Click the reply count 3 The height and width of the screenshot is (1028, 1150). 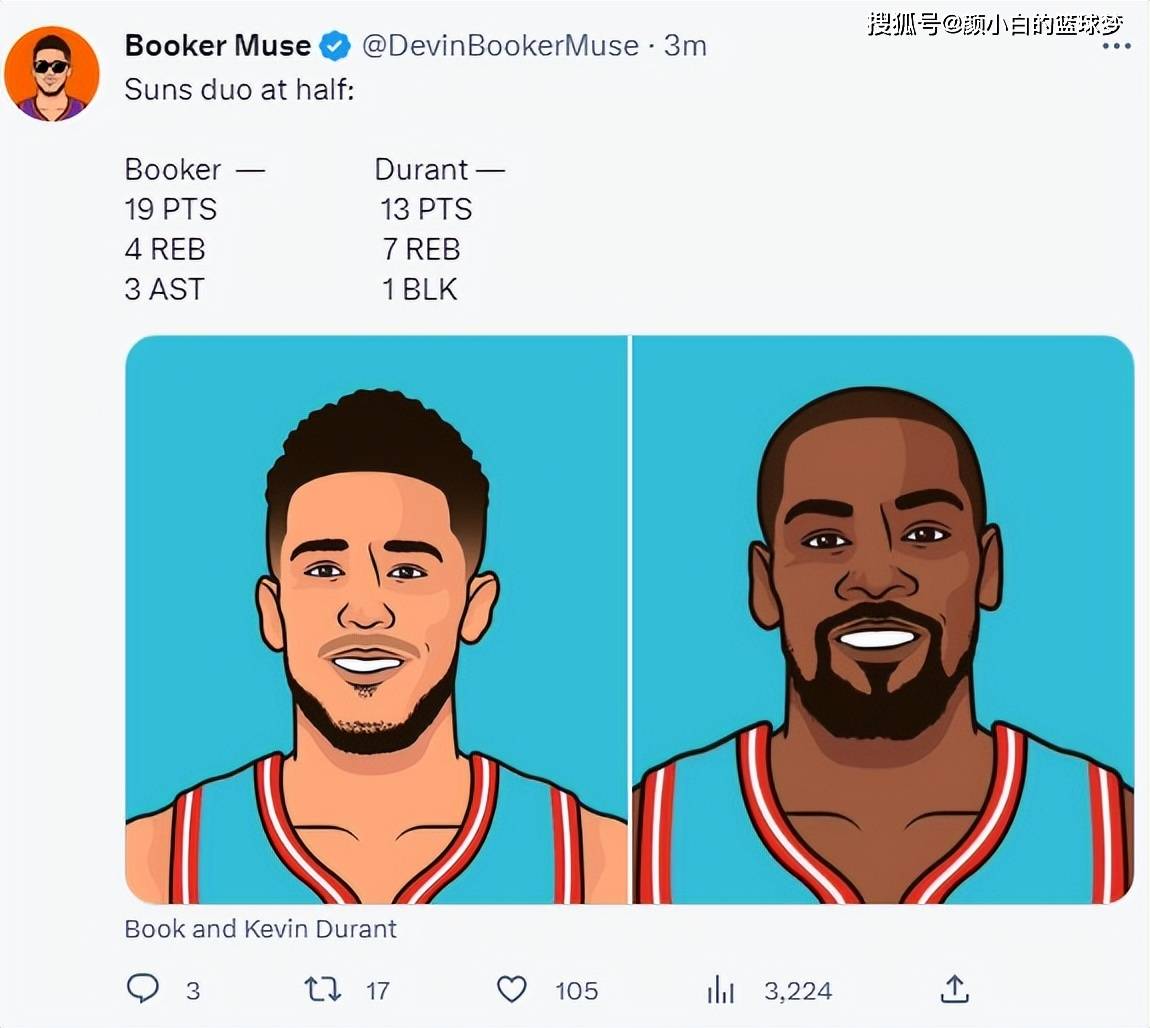click(x=193, y=991)
